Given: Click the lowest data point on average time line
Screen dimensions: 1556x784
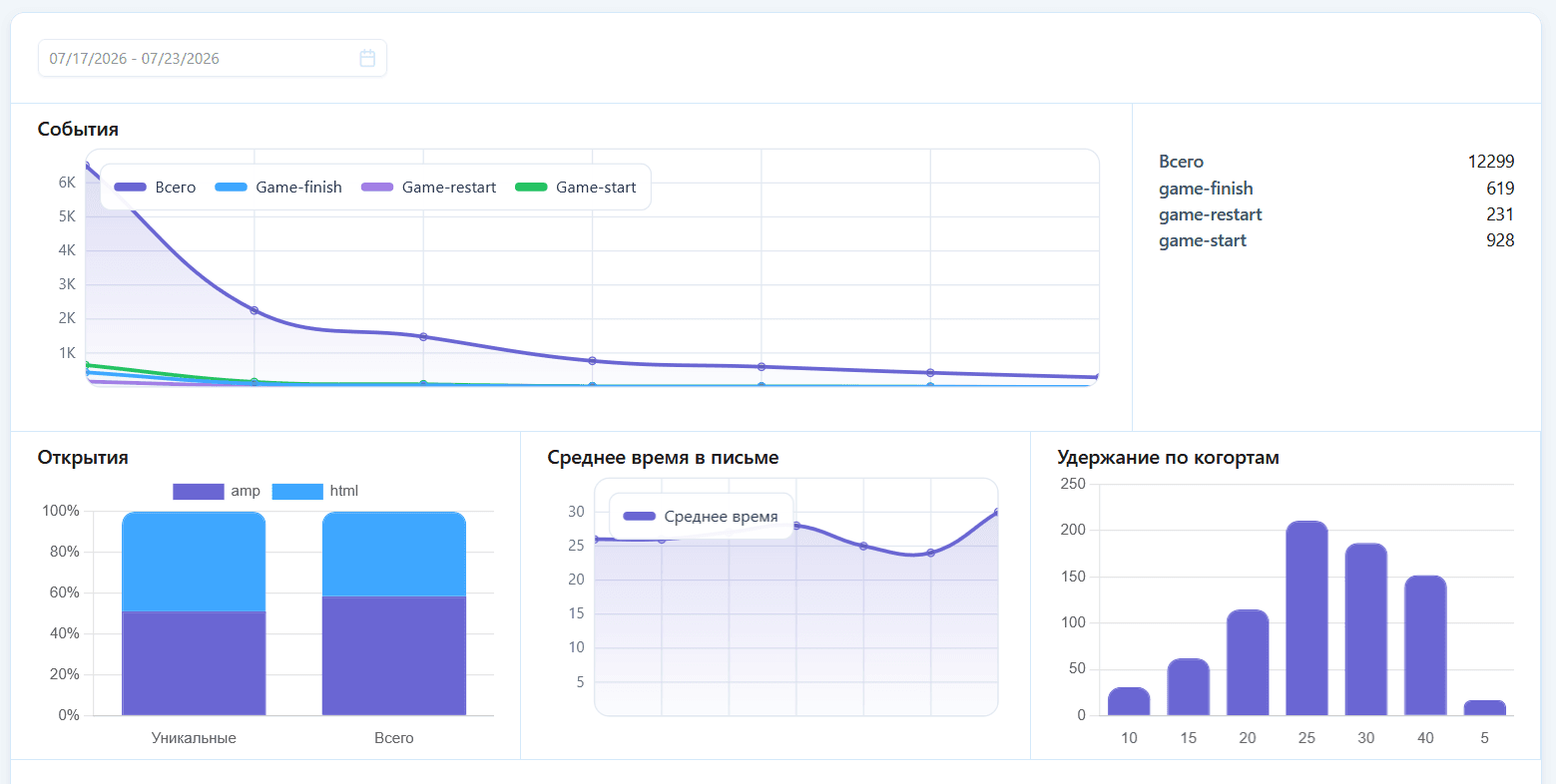Looking at the screenshot, I should click(x=930, y=553).
